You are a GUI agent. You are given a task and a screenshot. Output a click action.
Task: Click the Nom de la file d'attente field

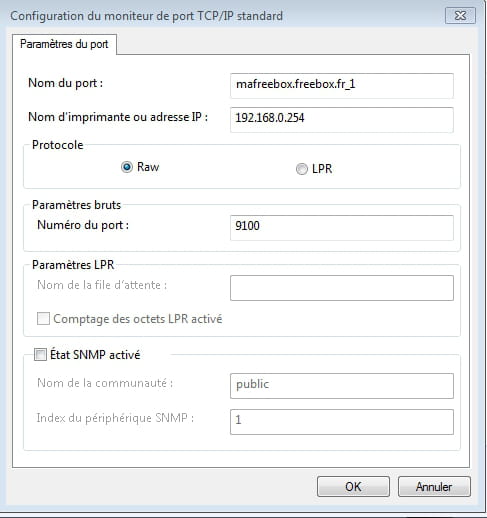342,288
